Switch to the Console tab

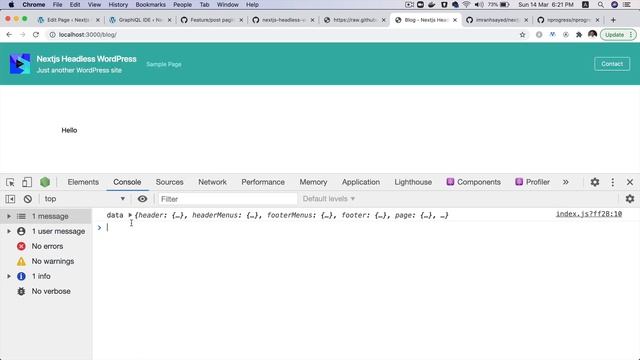(127, 182)
